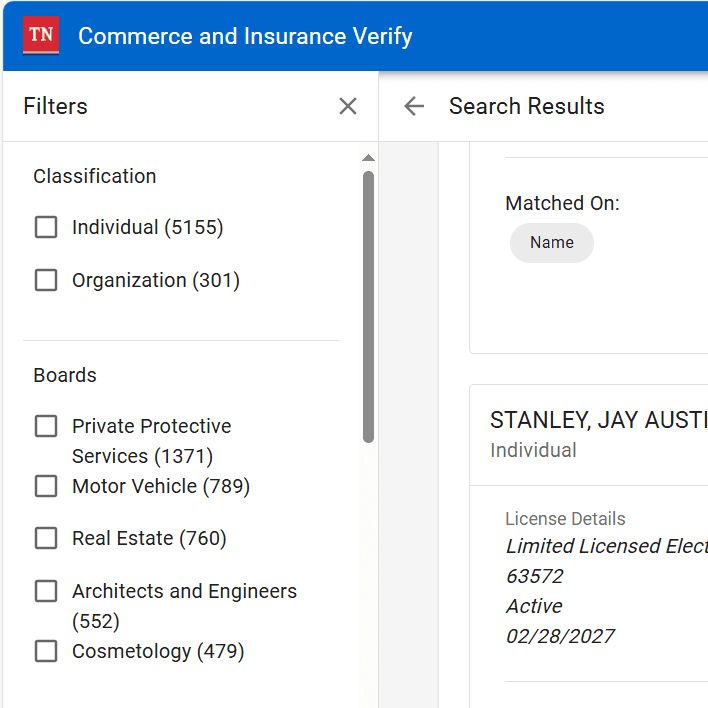This screenshot has height=708, width=708.
Task: Open the STANLEY, JAY AUSTIN result
Action: [x=599, y=420]
